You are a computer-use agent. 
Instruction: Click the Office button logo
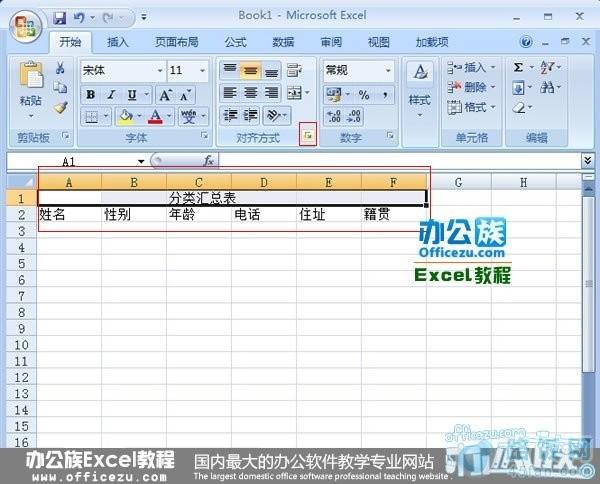[x=26, y=26]
